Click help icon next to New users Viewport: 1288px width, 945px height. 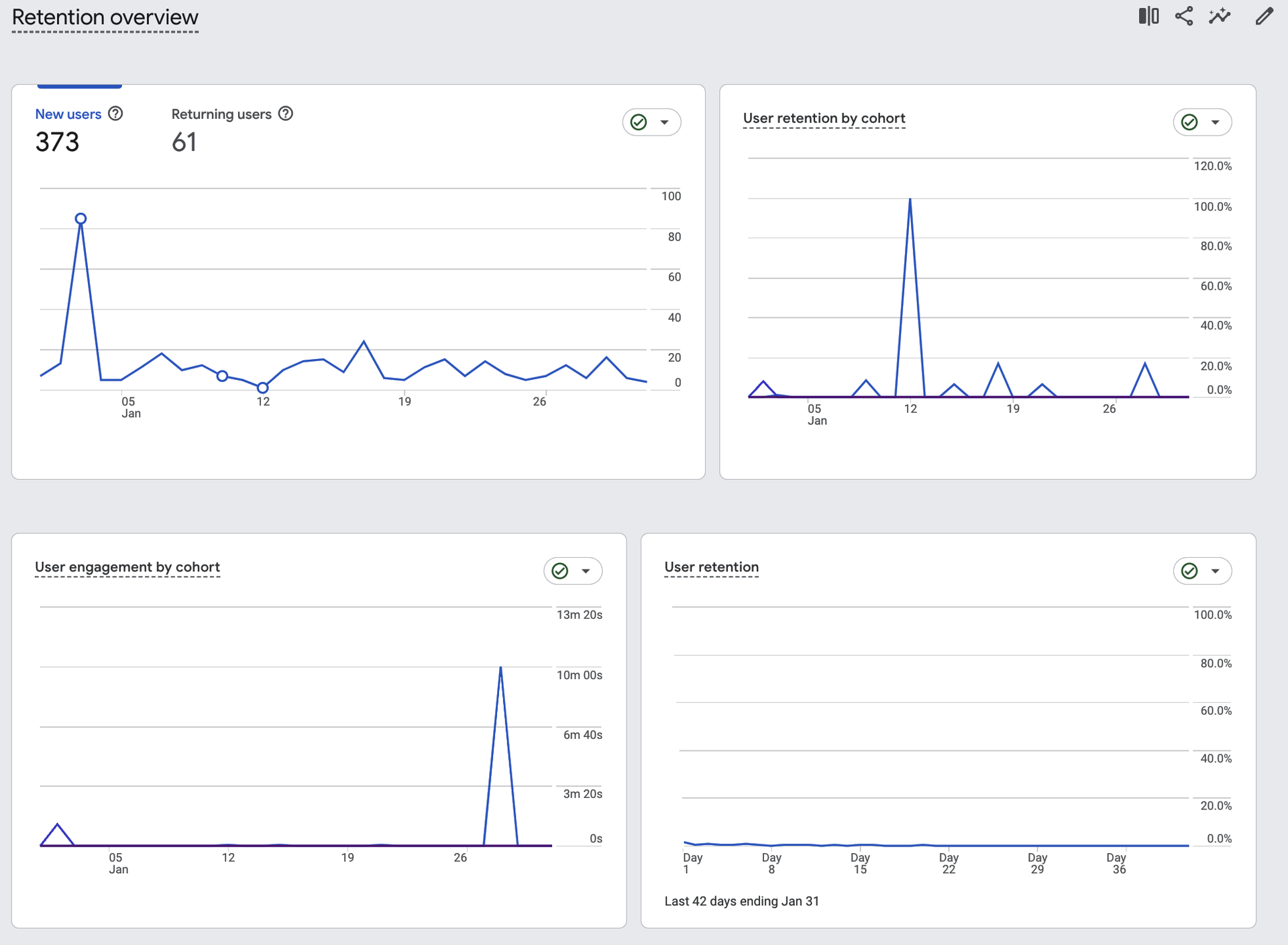coord(115,113)
